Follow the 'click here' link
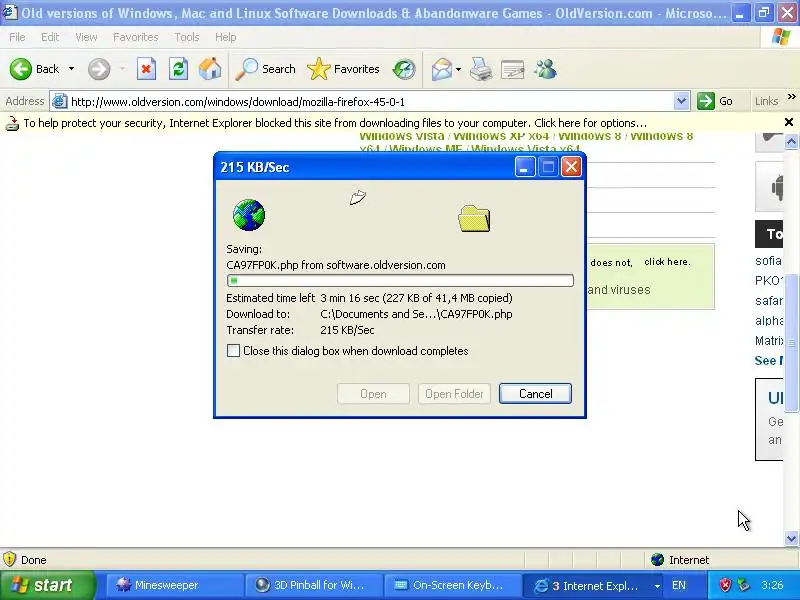This screenshot has height=600, width=800. coord(667,262)
